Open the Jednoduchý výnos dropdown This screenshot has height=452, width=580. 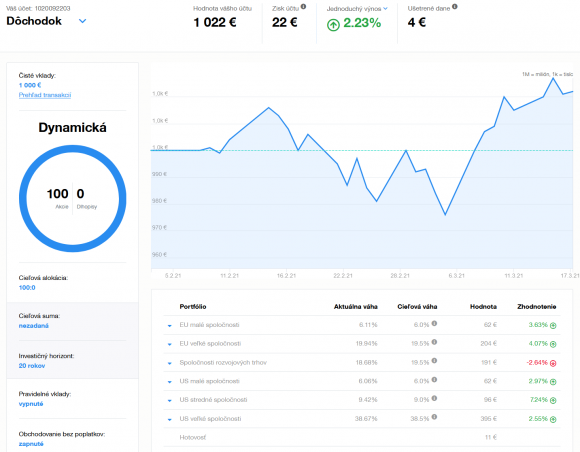385,8
